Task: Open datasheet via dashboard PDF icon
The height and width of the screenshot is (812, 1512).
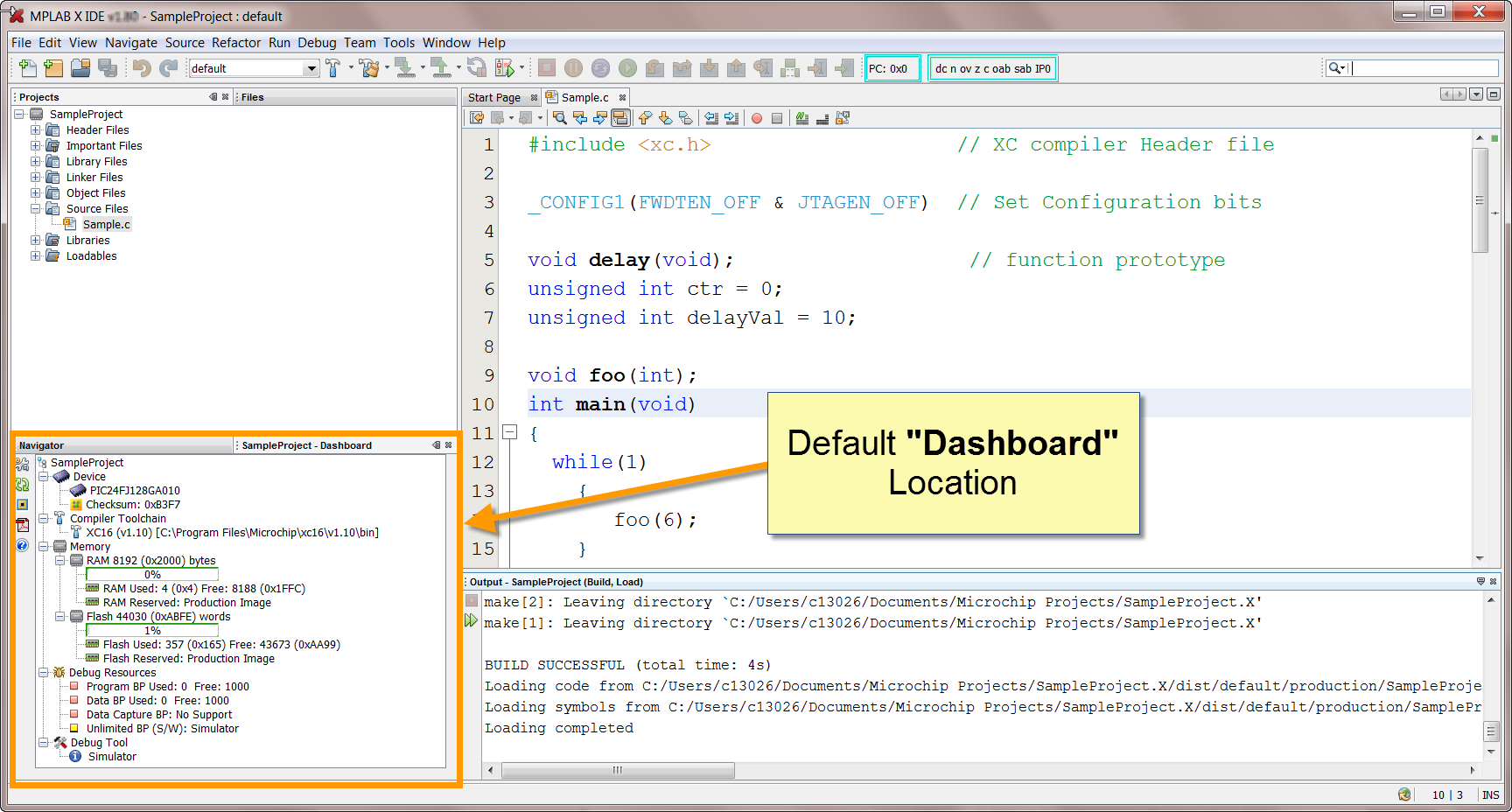Action: click(23, 525)
